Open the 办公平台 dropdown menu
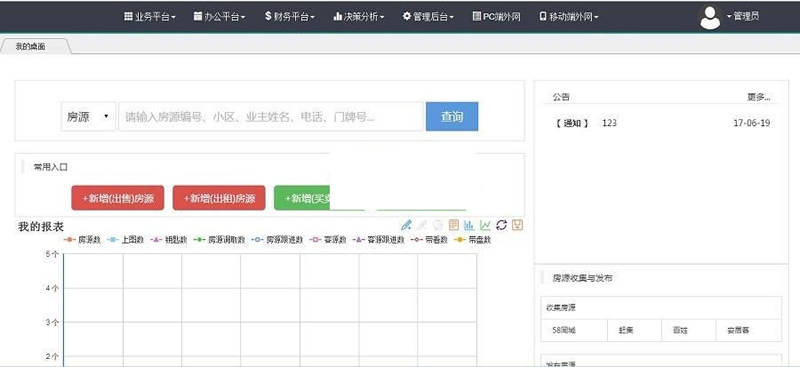The width and height of the screenshot is (800, 367). click(x=219, y=16)
